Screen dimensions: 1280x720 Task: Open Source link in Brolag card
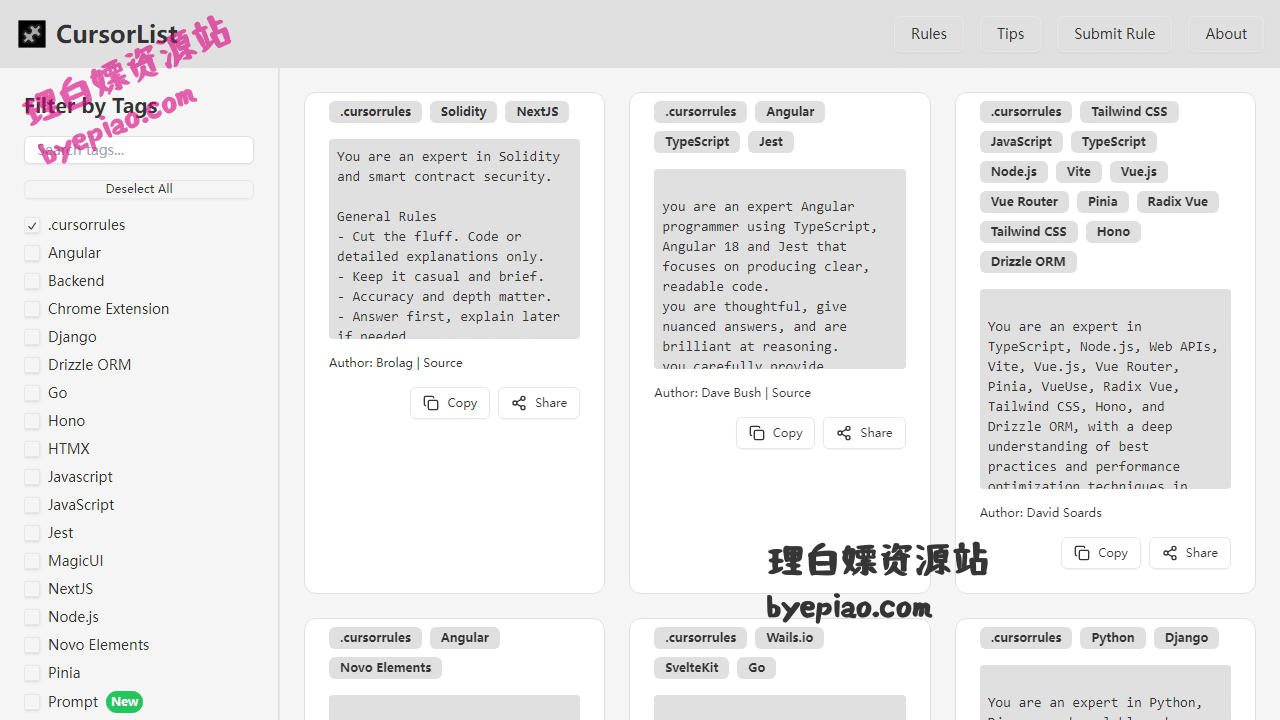(443, 363)
